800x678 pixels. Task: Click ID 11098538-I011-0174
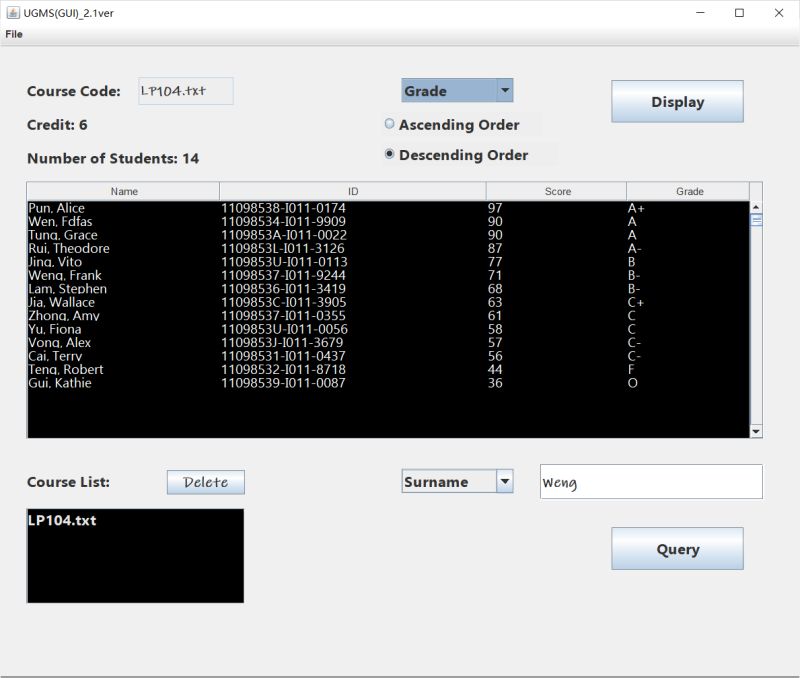coord(283,208)
